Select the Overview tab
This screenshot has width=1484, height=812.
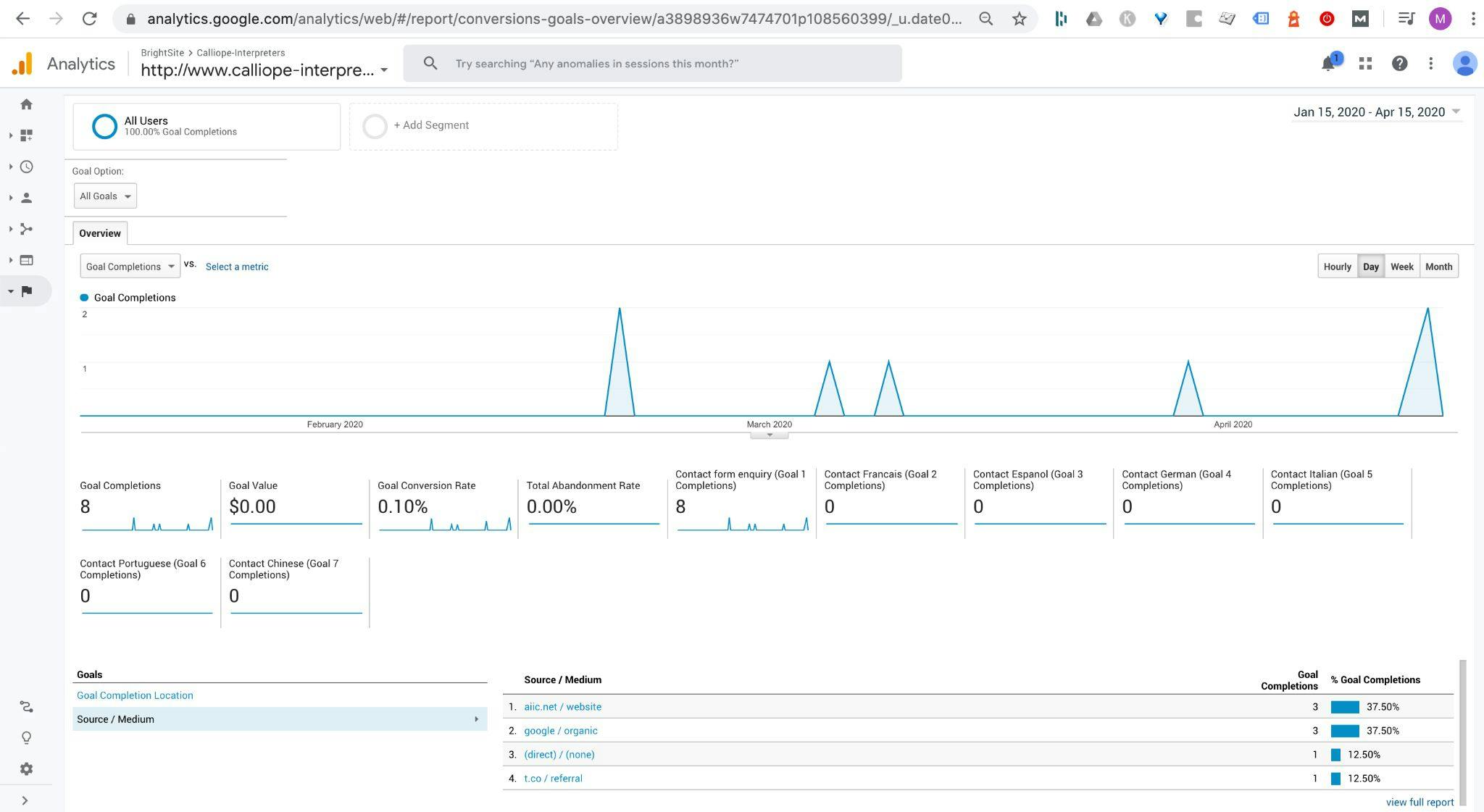coord(100,233)
